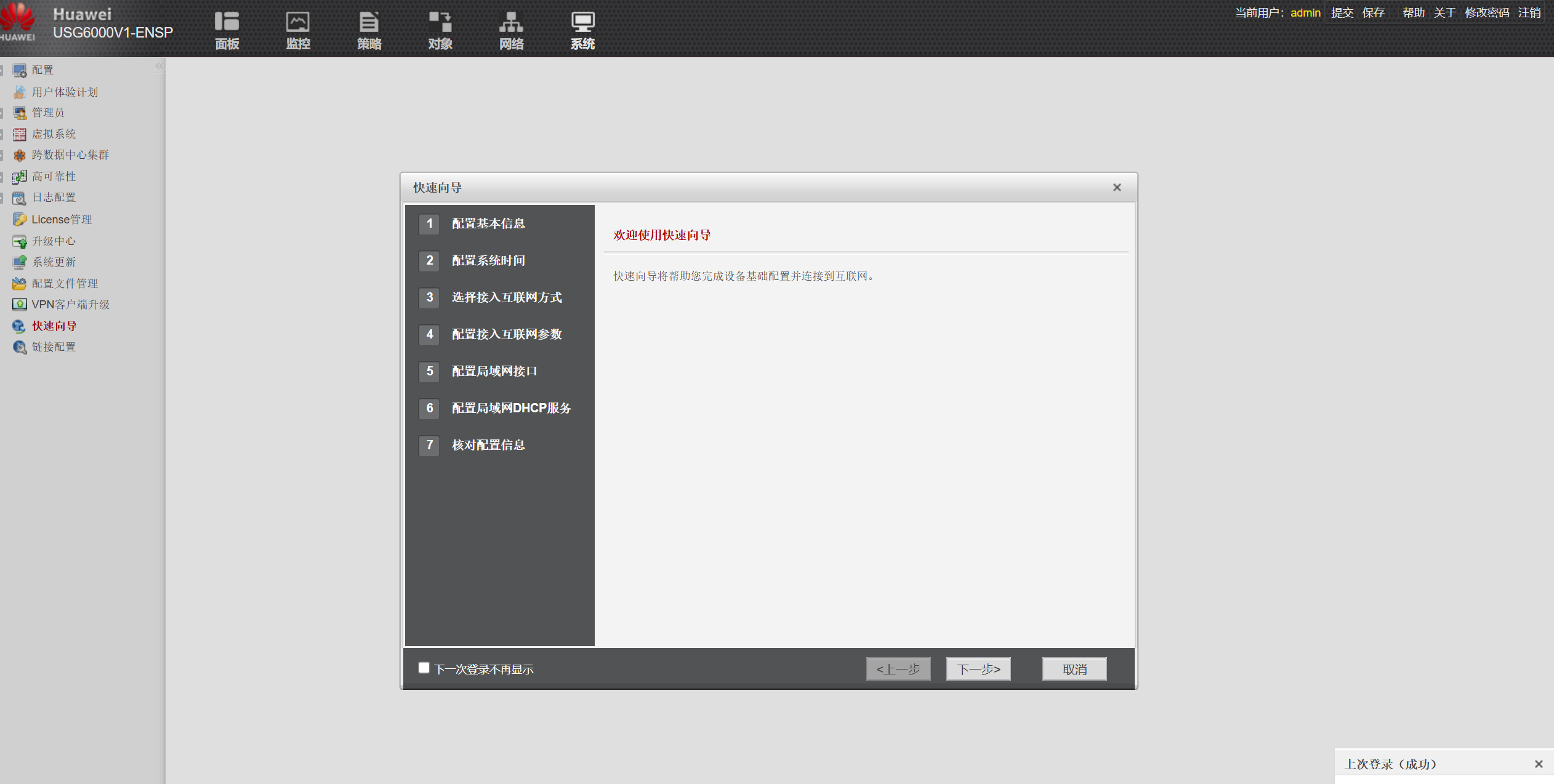This screenshot has height=784, width=1554.
Task: Click the 系统更新 sidebar icon
Action: [x=20, y=262]
